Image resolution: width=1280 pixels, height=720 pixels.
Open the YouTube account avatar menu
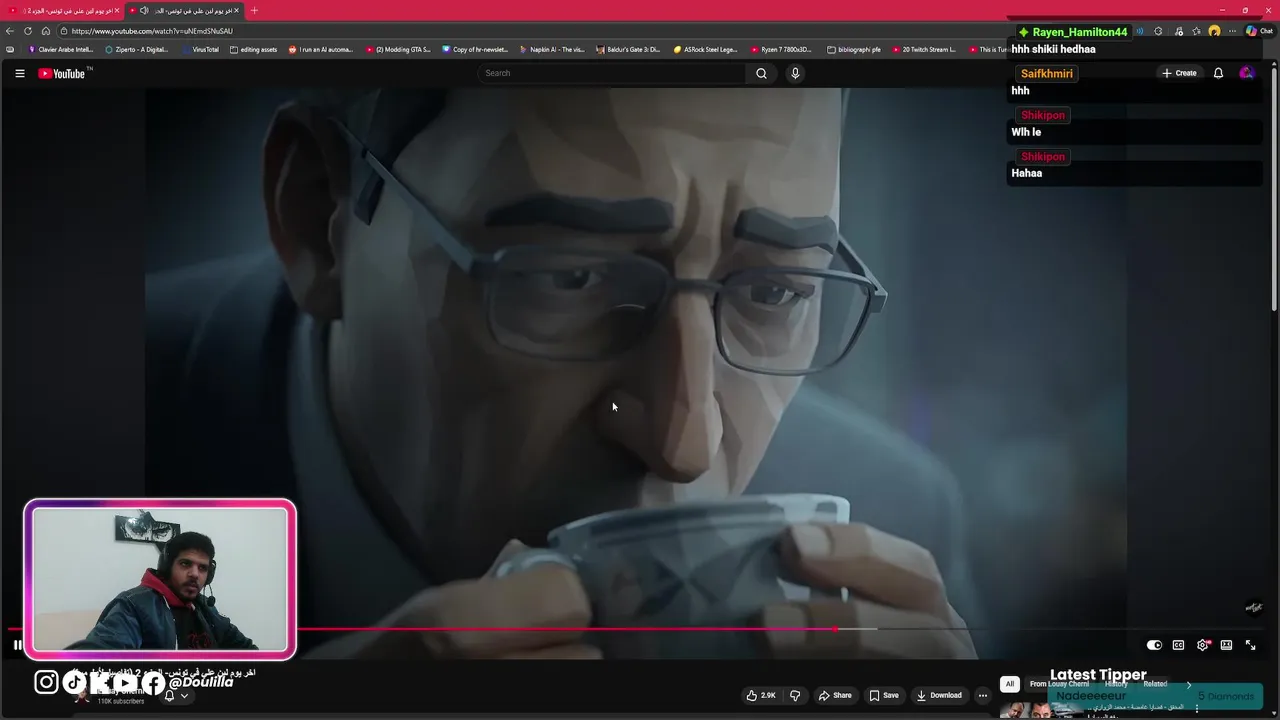pos(1246,73)
